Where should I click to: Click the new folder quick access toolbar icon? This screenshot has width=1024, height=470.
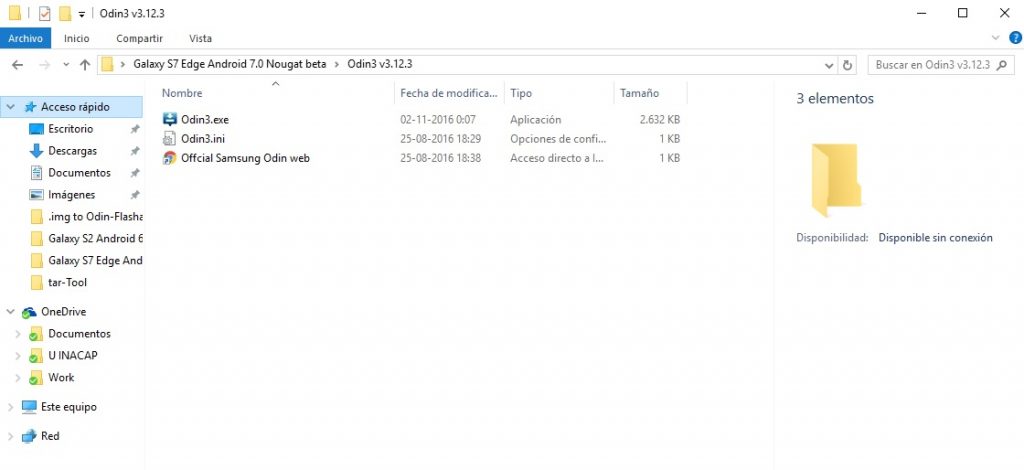(65, 13)
